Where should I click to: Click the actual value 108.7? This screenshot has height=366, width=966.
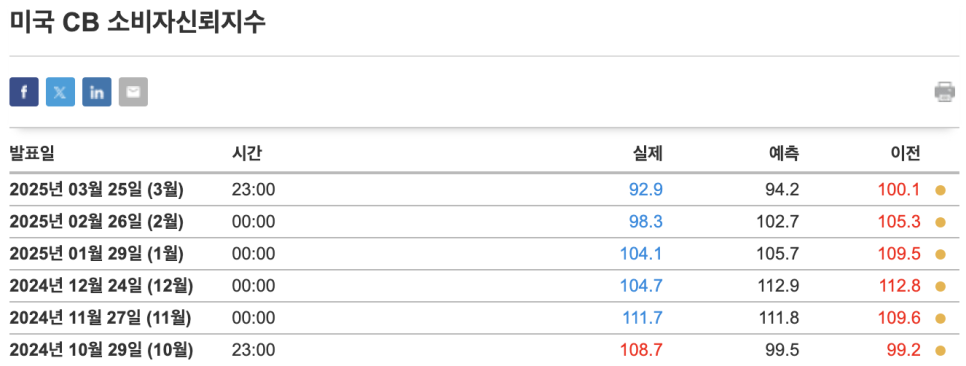tap(641, 351)
